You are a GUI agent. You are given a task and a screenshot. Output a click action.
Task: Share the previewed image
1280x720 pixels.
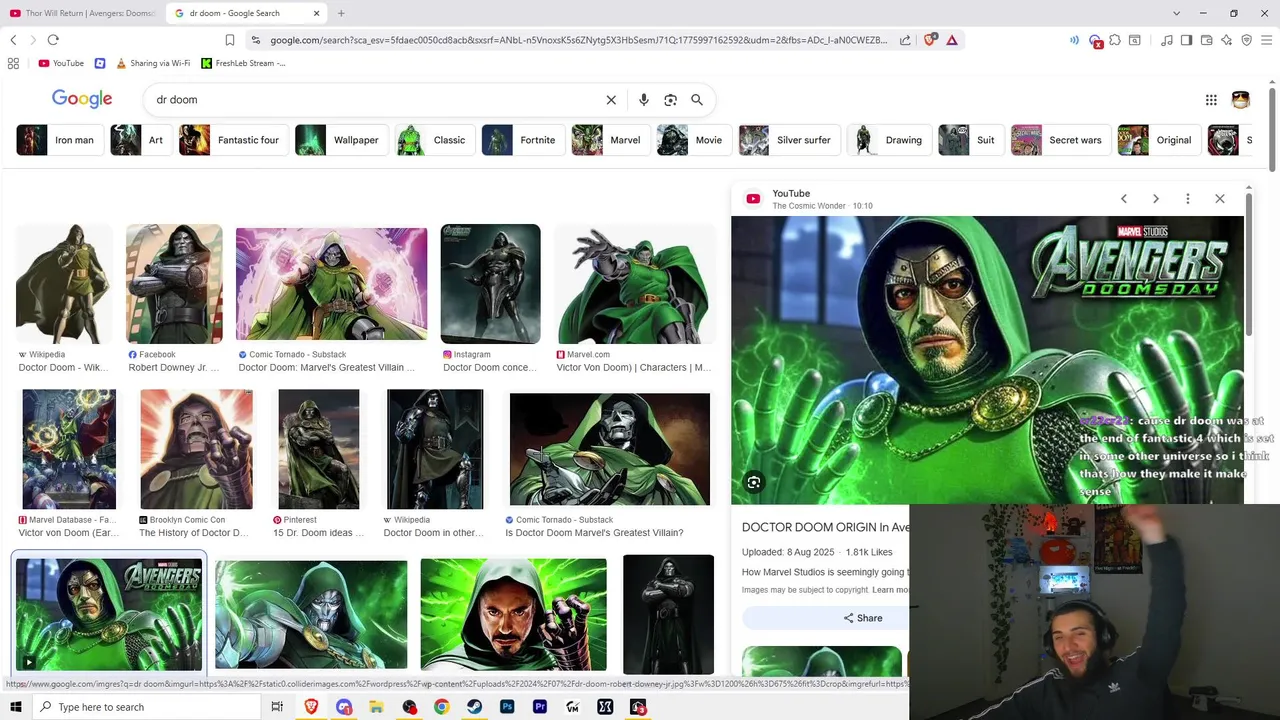click(x=862, y=618)
